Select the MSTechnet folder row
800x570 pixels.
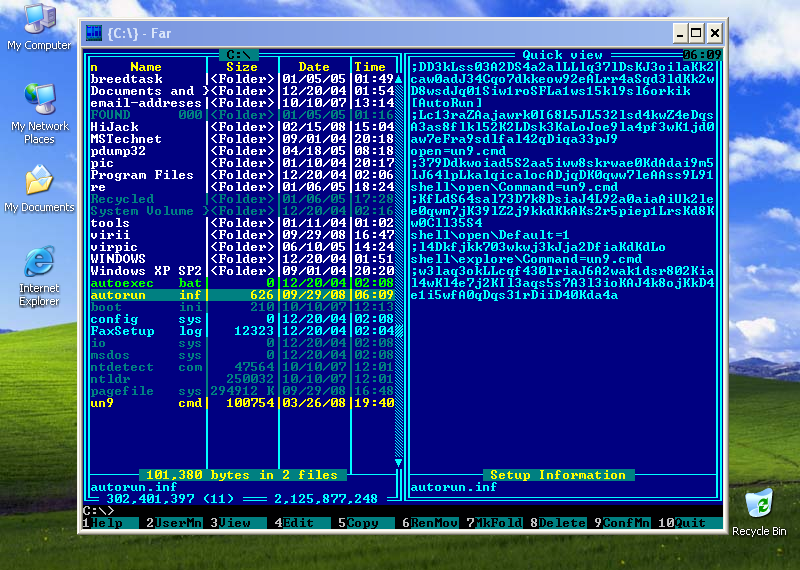(x=242, y=139)
